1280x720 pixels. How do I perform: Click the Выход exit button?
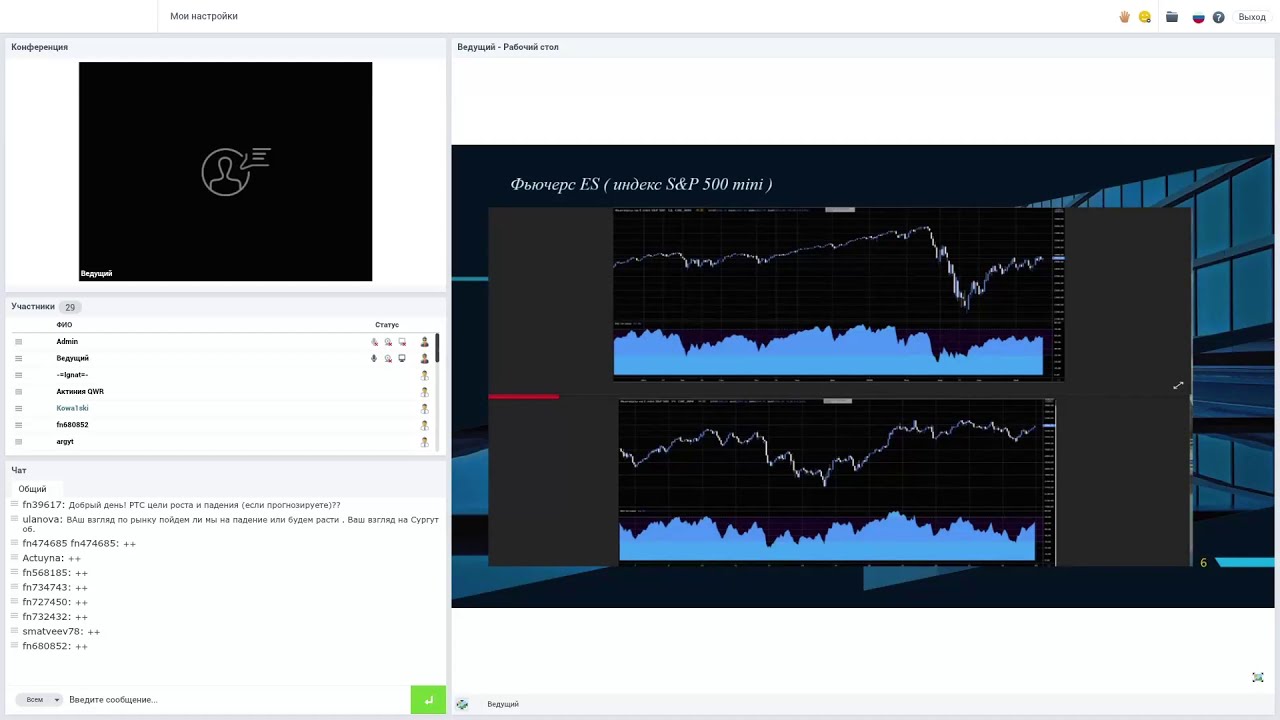[x=1252, y=17]
